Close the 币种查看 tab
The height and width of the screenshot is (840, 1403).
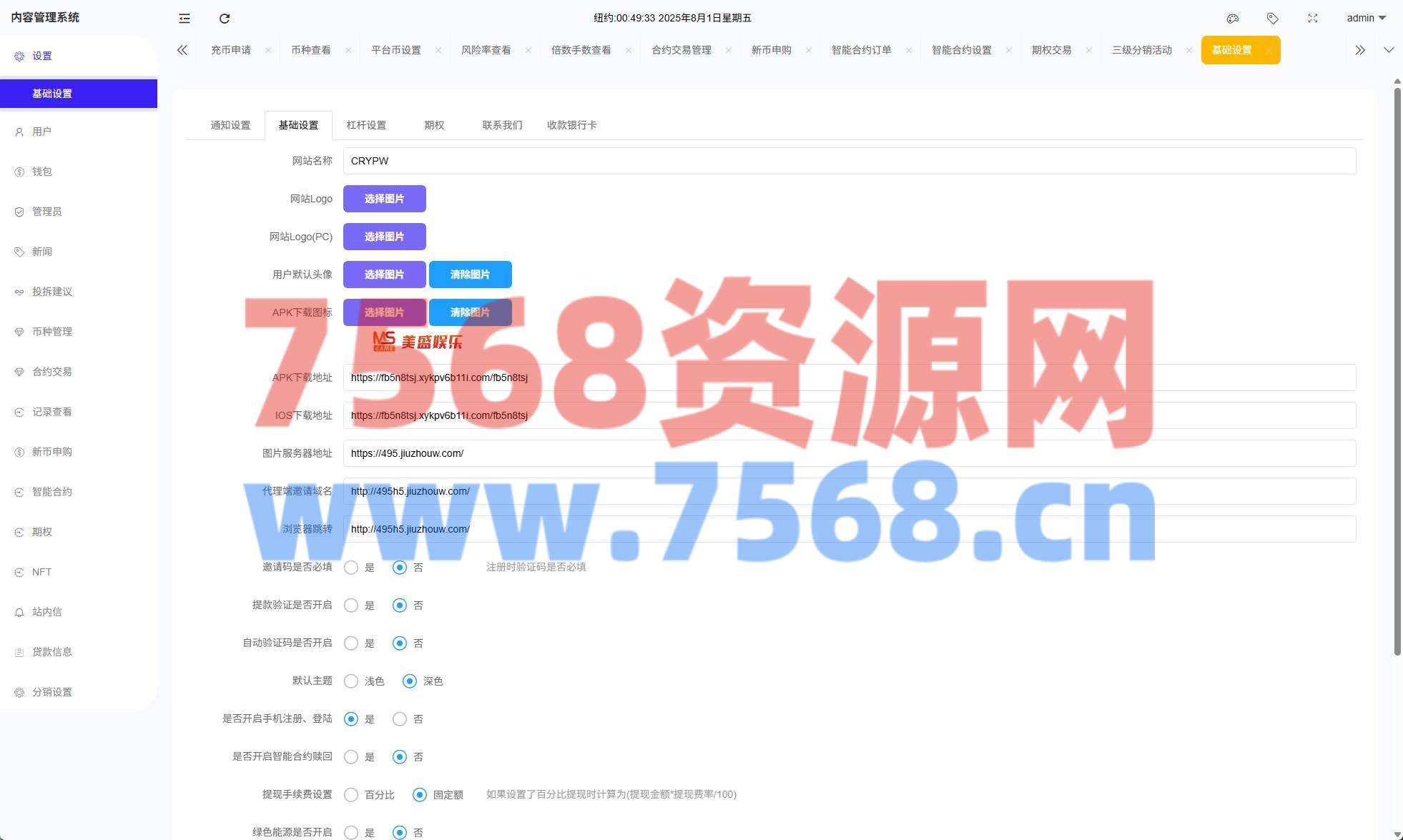[x=348, y=50]
